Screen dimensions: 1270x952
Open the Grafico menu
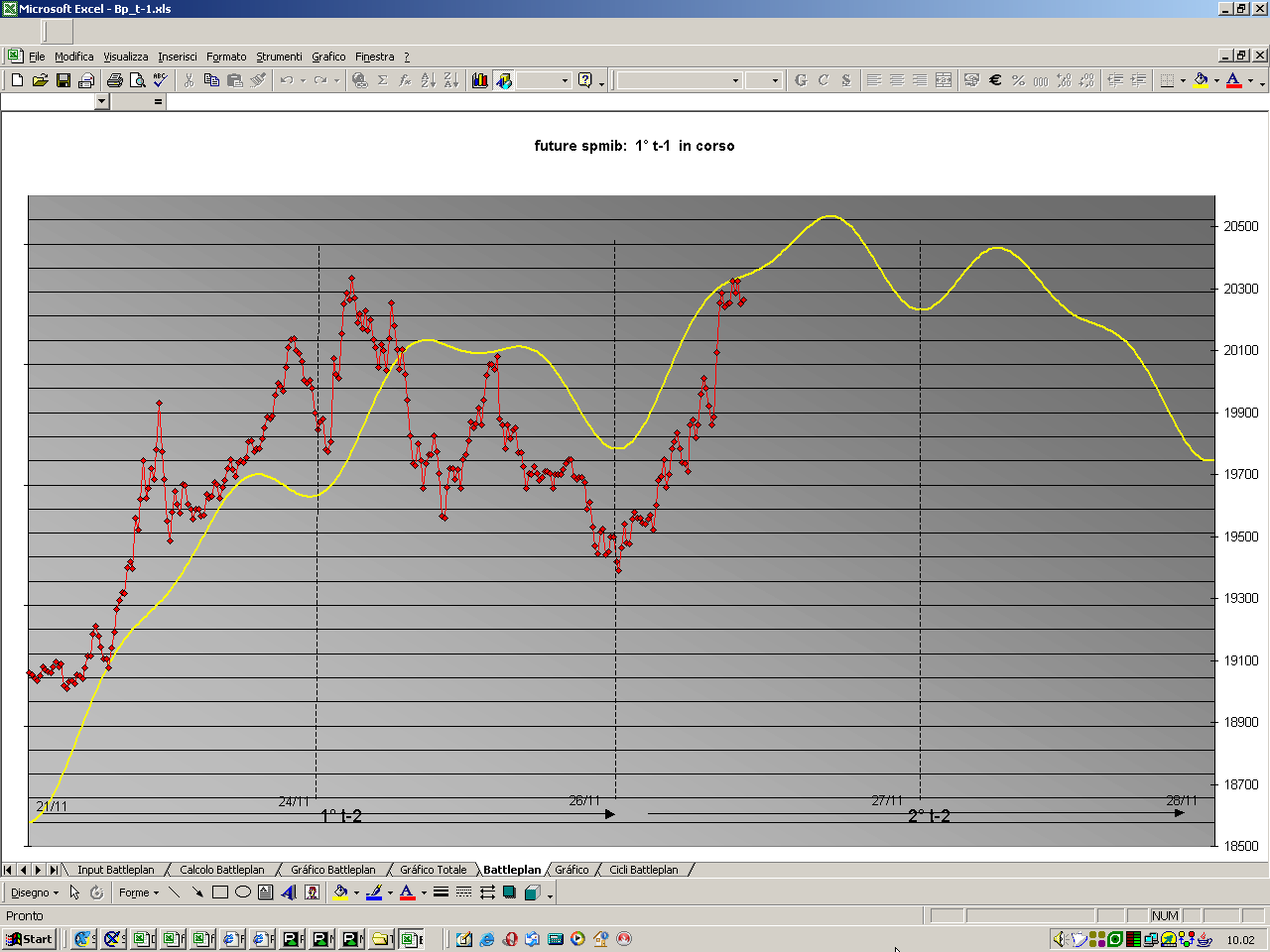coord(328,57)
